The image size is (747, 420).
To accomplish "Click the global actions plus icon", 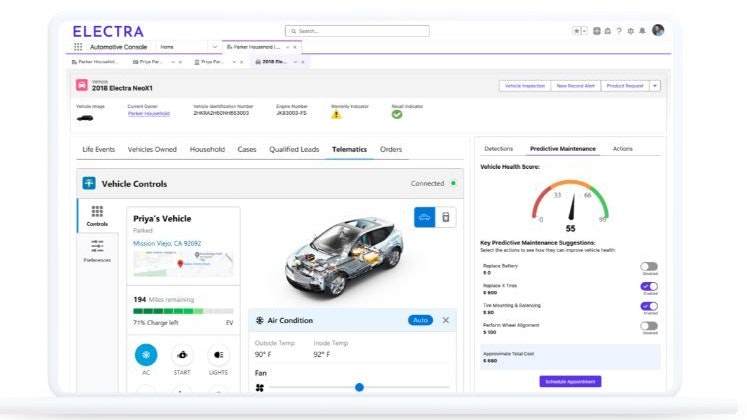I will coord(596,31).
